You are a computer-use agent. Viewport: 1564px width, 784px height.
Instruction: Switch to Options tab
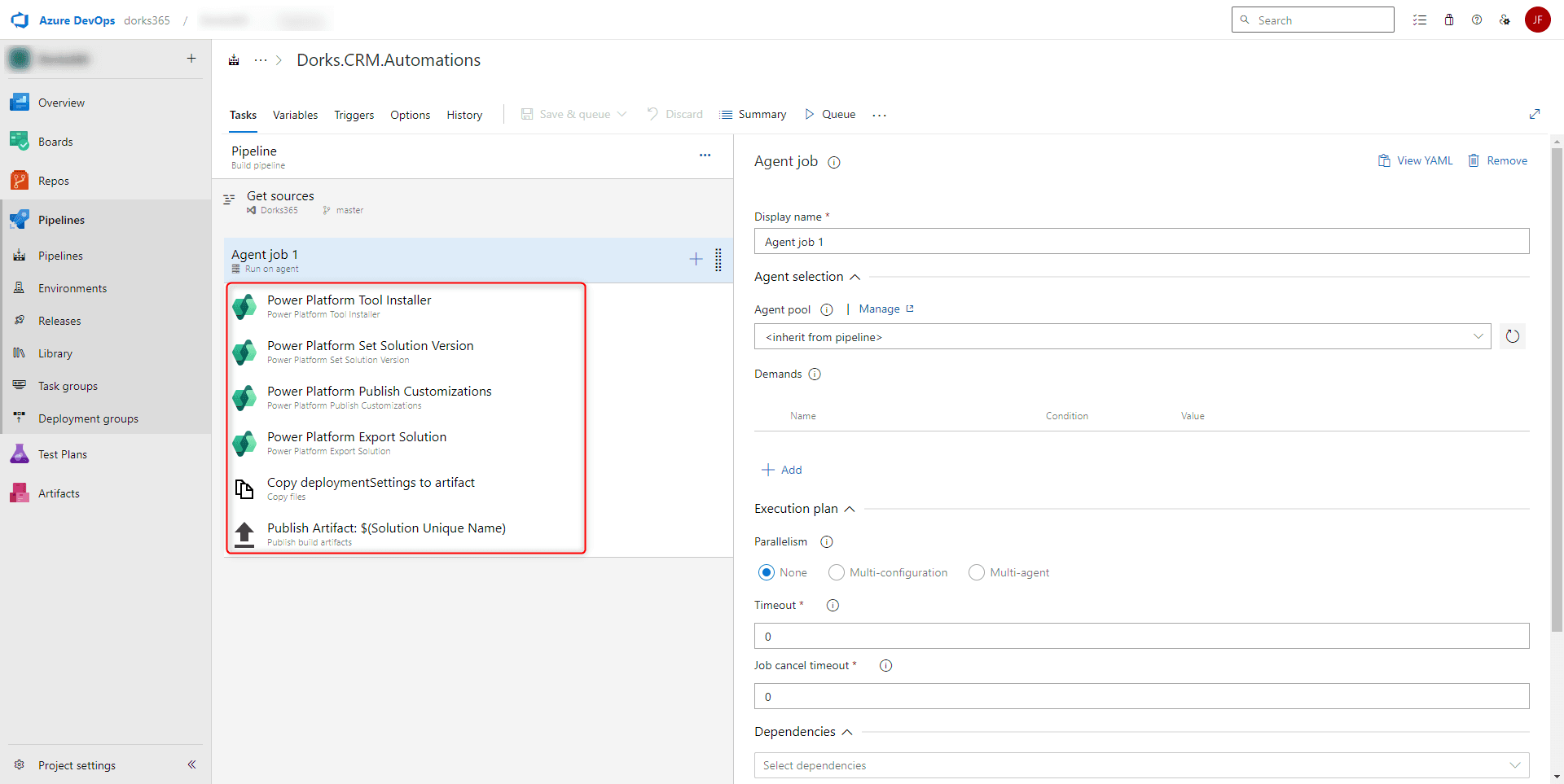[410, 115]
